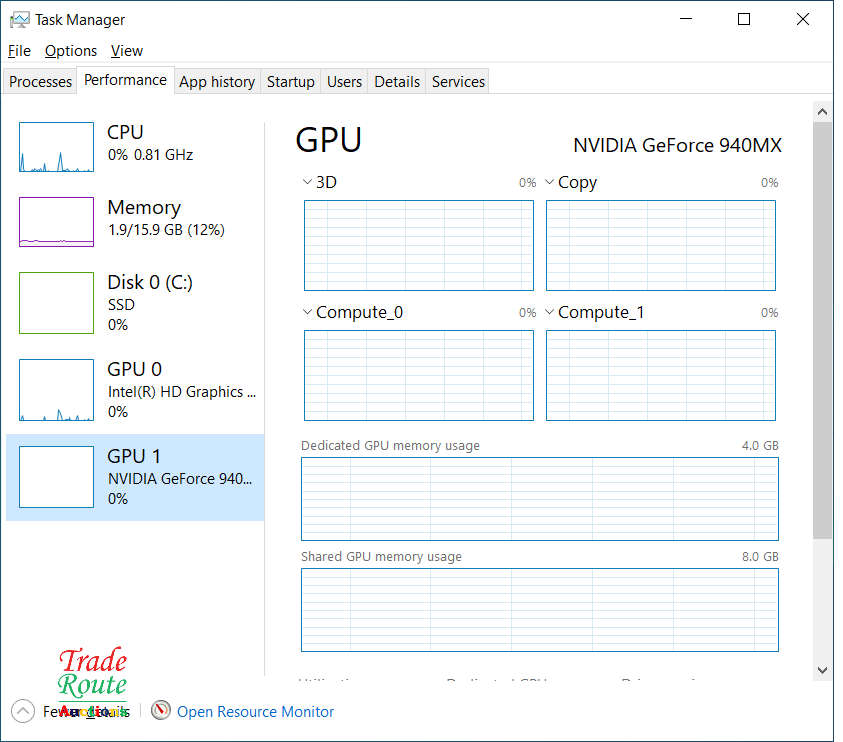
Task: Switch to the Services tab
Action: pyautogui.click(x=457, y=81)
